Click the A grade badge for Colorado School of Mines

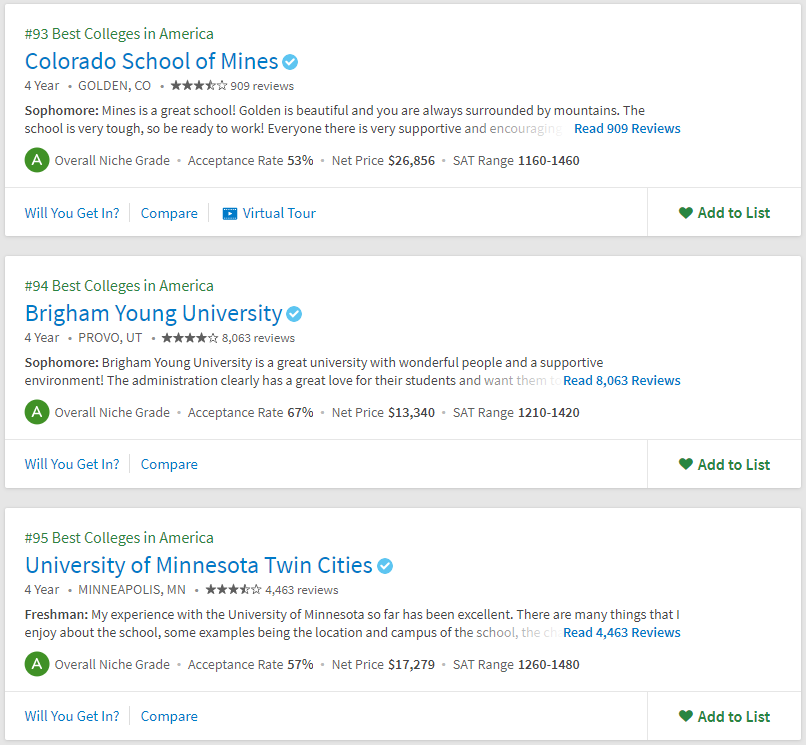coord(37,160)
